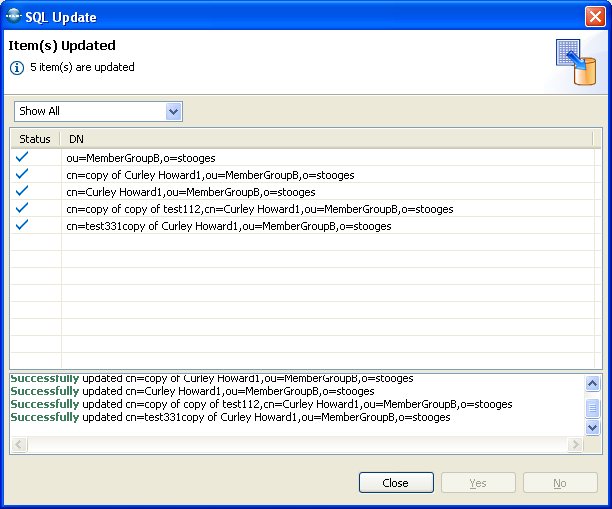Select the cn=test331copy DN entry text
Viewport: 612px width, 509px height.
coord(228,226)
